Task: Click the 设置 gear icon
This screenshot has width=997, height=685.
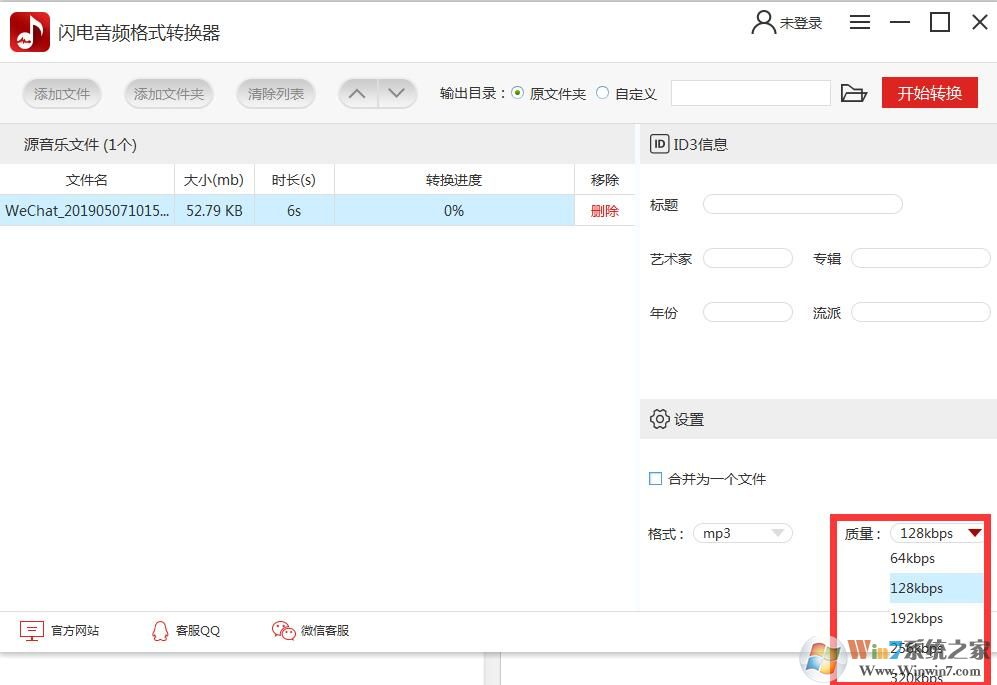Action: [659, 419]
